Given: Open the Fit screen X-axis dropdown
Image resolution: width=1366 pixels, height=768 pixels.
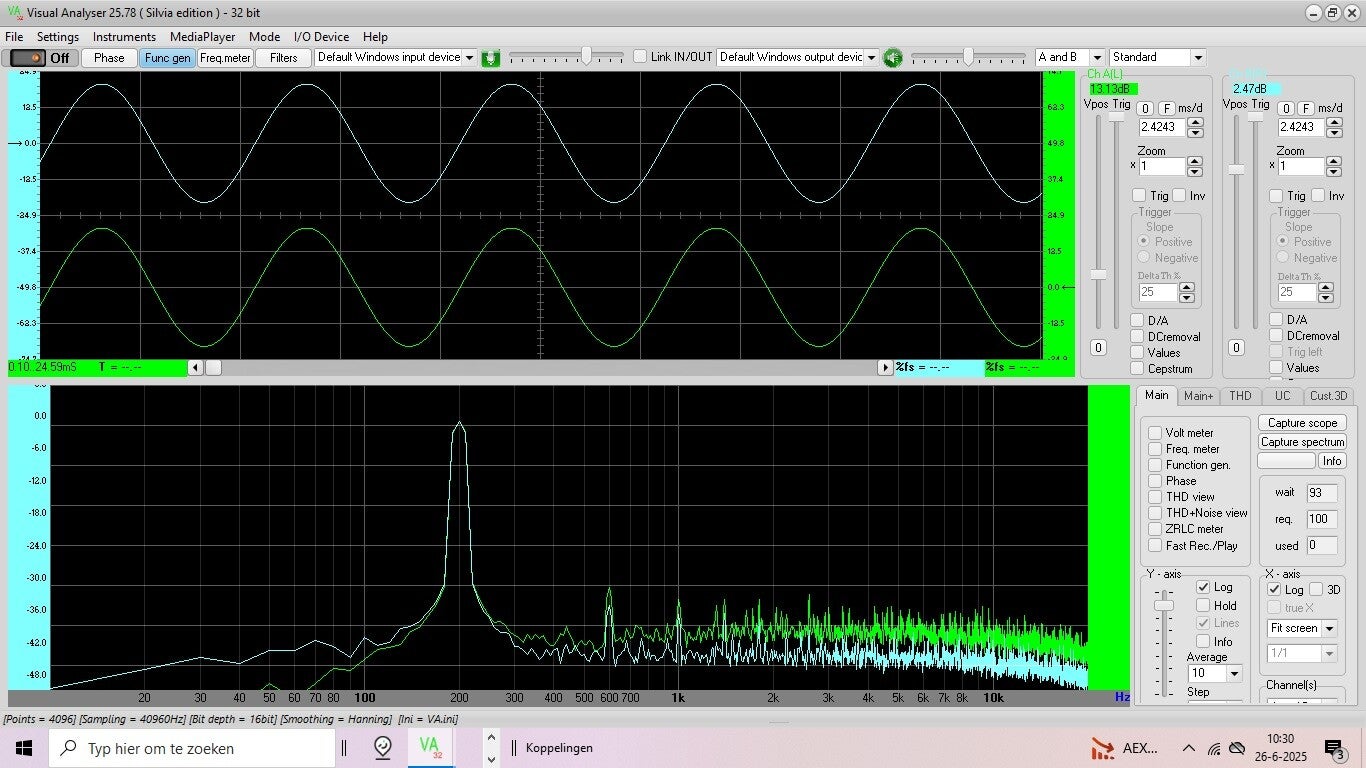Looking at the screenshot, I should coord(1329,629).
